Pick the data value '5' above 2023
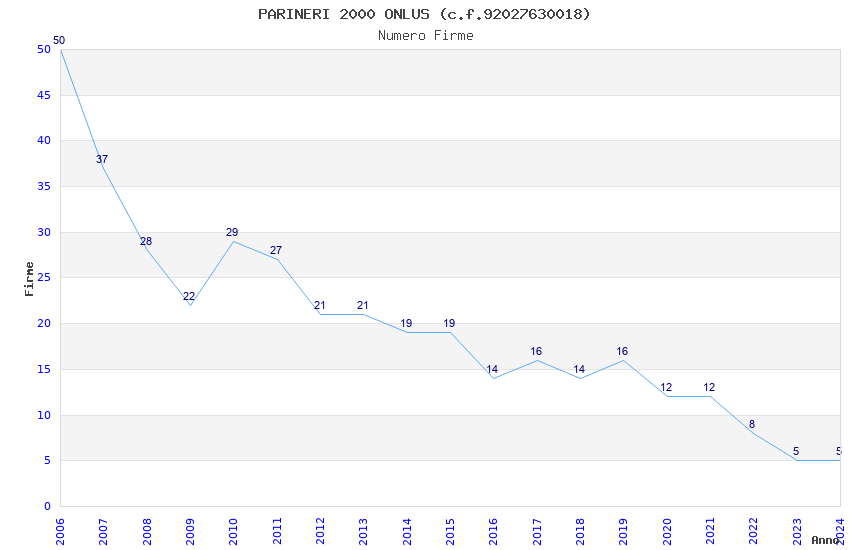The height and width of the screenshot is (550, 850). coord(796,451)
